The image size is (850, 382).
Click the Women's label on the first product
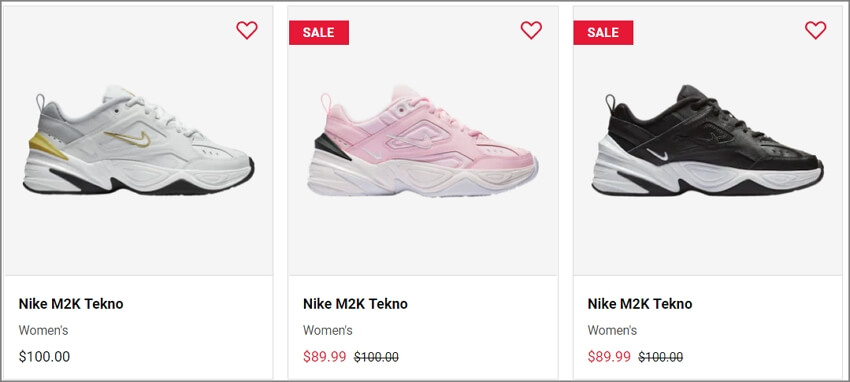[43, 330]
